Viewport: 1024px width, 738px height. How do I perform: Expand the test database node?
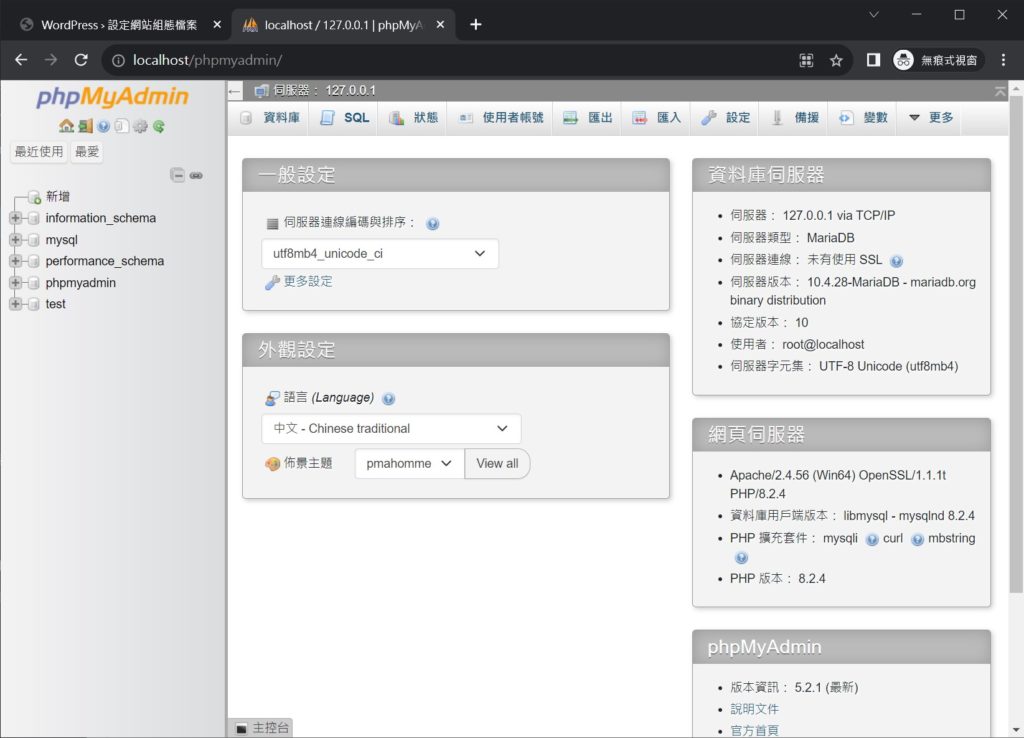pos(15,304)
